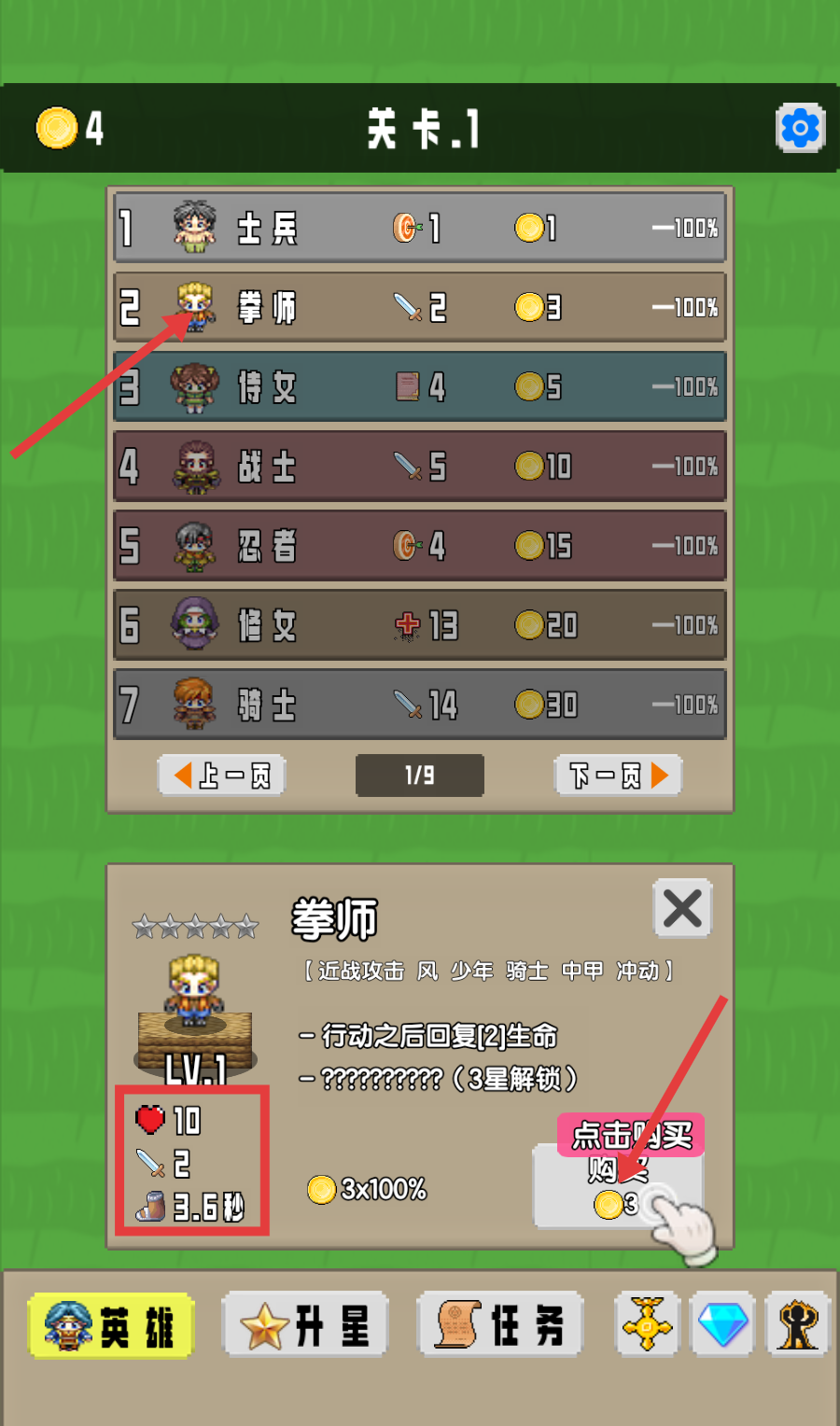Open the muscle figure icon
This screenshot has width=840, height=1426.
click(x=797, y=1324)
